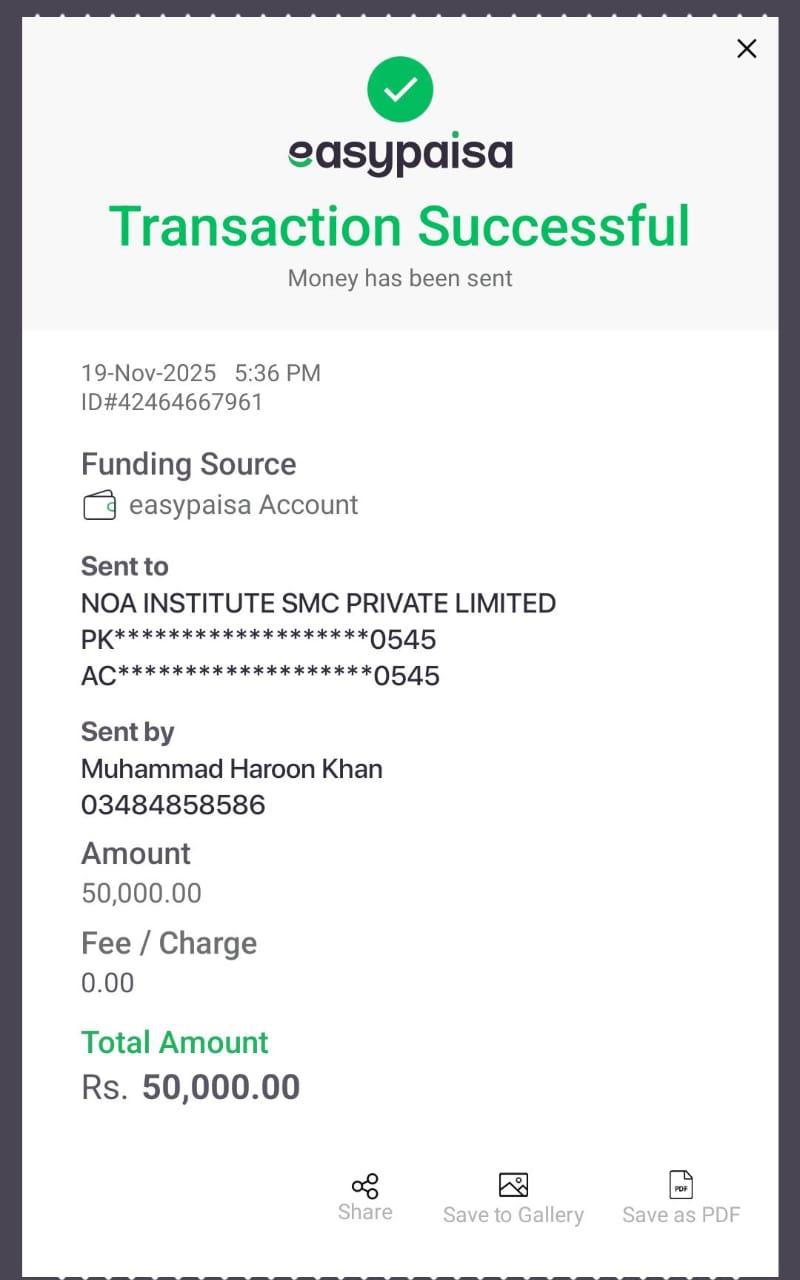
Task: Click the "Transaction Successful" heading
Action: 400,225
